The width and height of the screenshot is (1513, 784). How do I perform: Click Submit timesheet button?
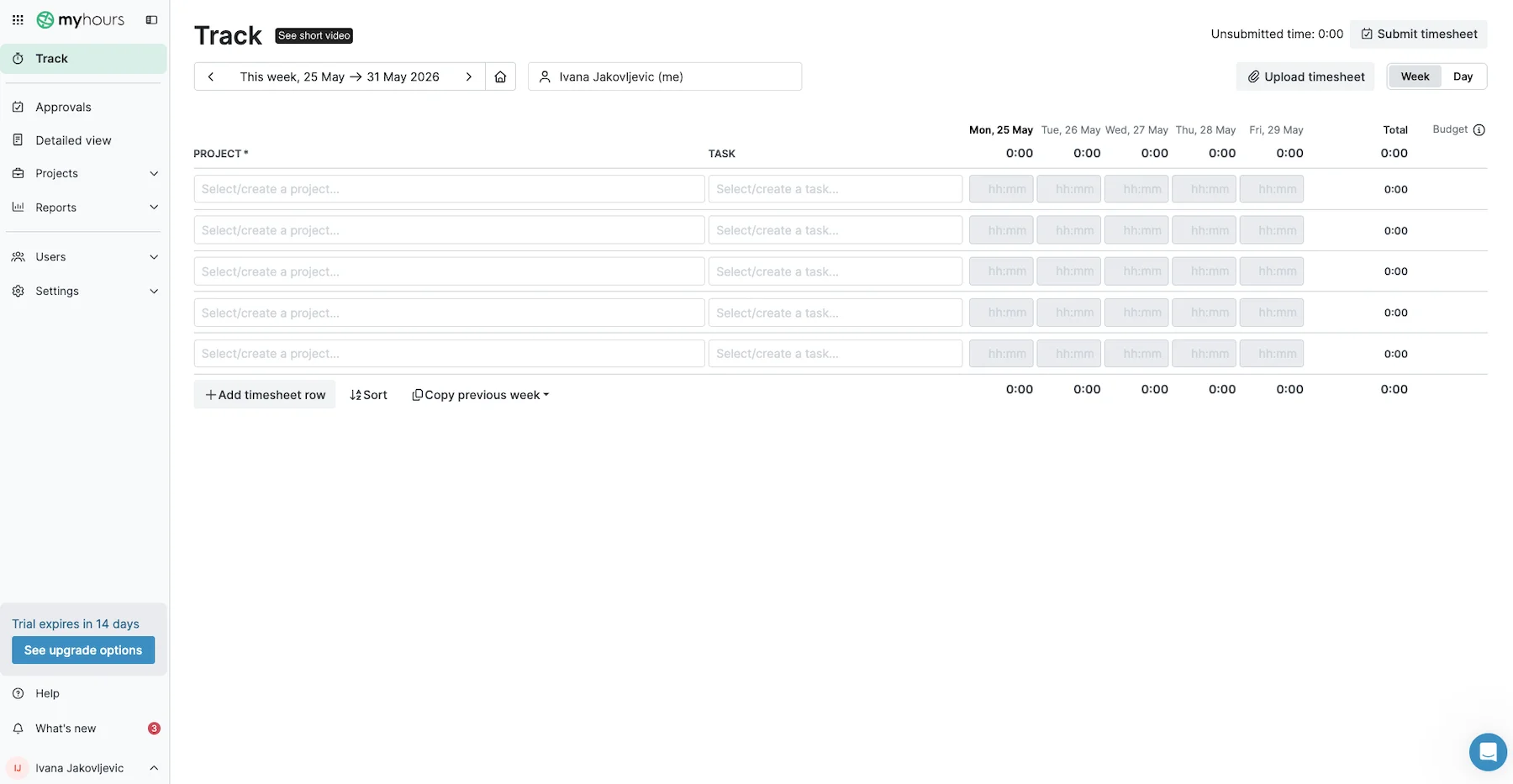point(1419,34)
